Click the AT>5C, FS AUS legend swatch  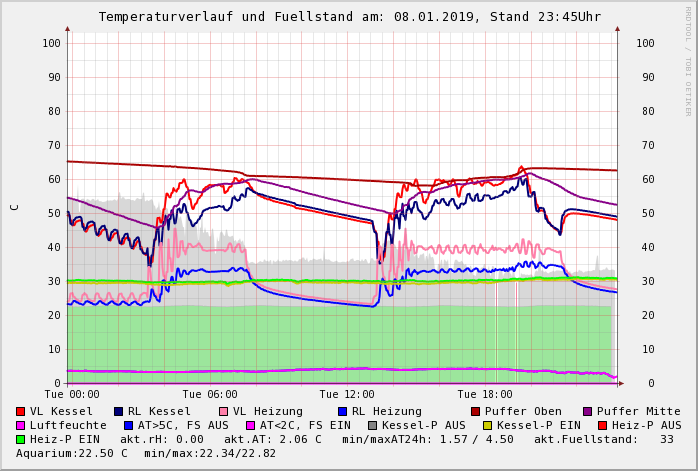point(128,425)
